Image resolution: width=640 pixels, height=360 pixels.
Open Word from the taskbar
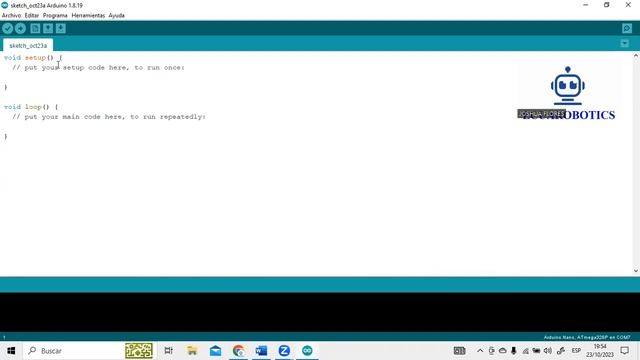(x=261, y=351)
